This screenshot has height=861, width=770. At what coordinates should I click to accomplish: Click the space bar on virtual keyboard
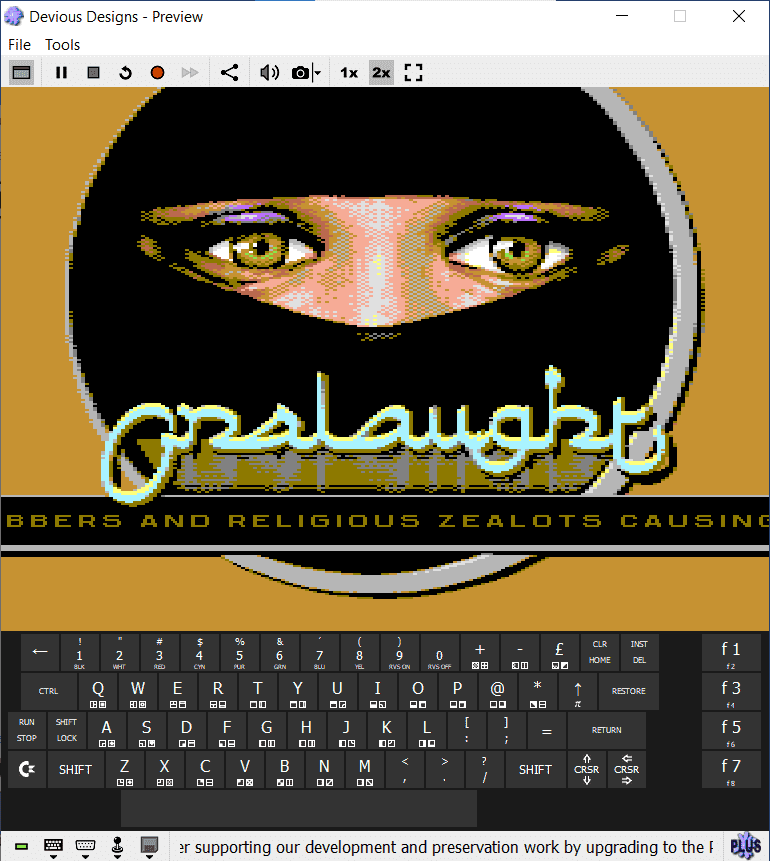point(299,808)
